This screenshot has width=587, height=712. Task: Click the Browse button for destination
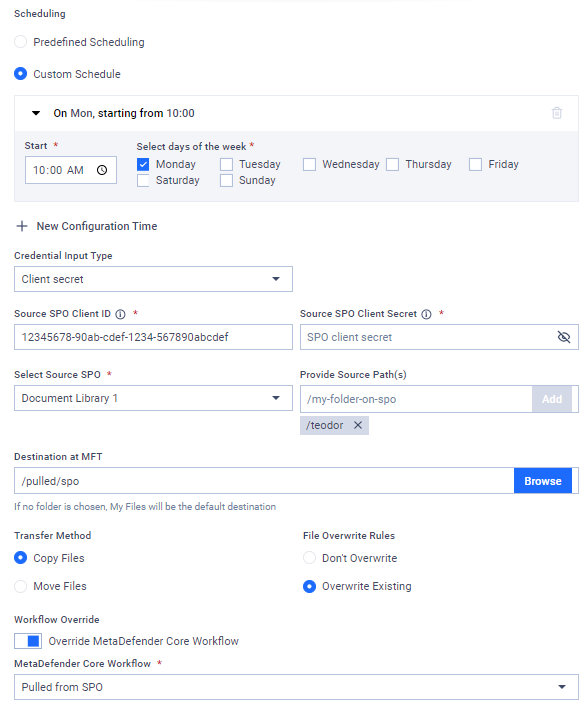tap(543, 481)
